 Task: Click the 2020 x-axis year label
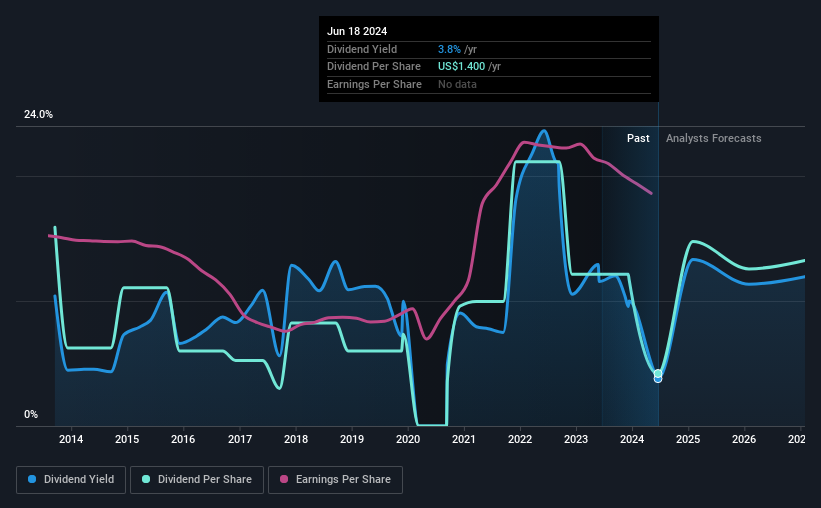408,439
